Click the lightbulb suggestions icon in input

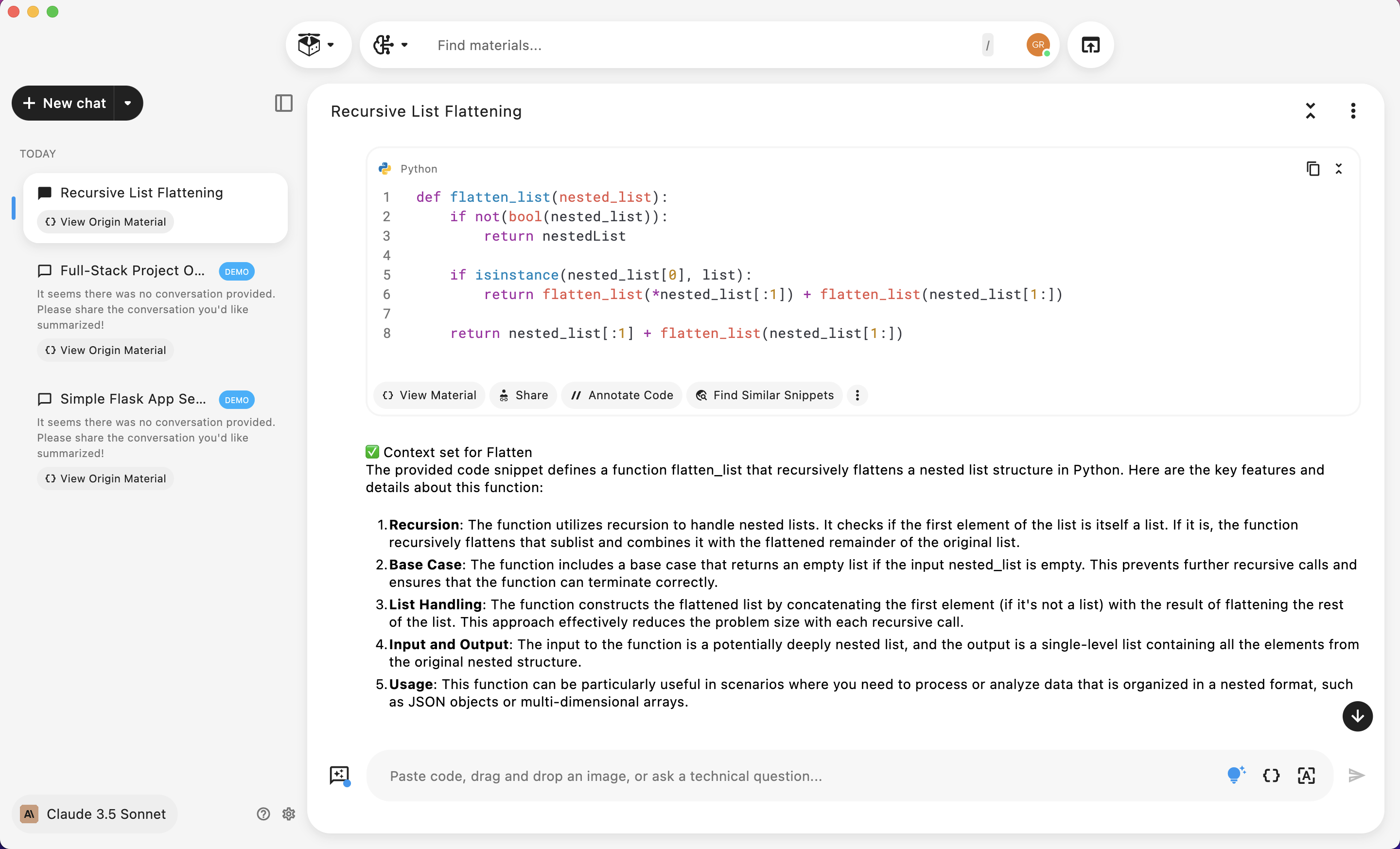(1235, 775)
